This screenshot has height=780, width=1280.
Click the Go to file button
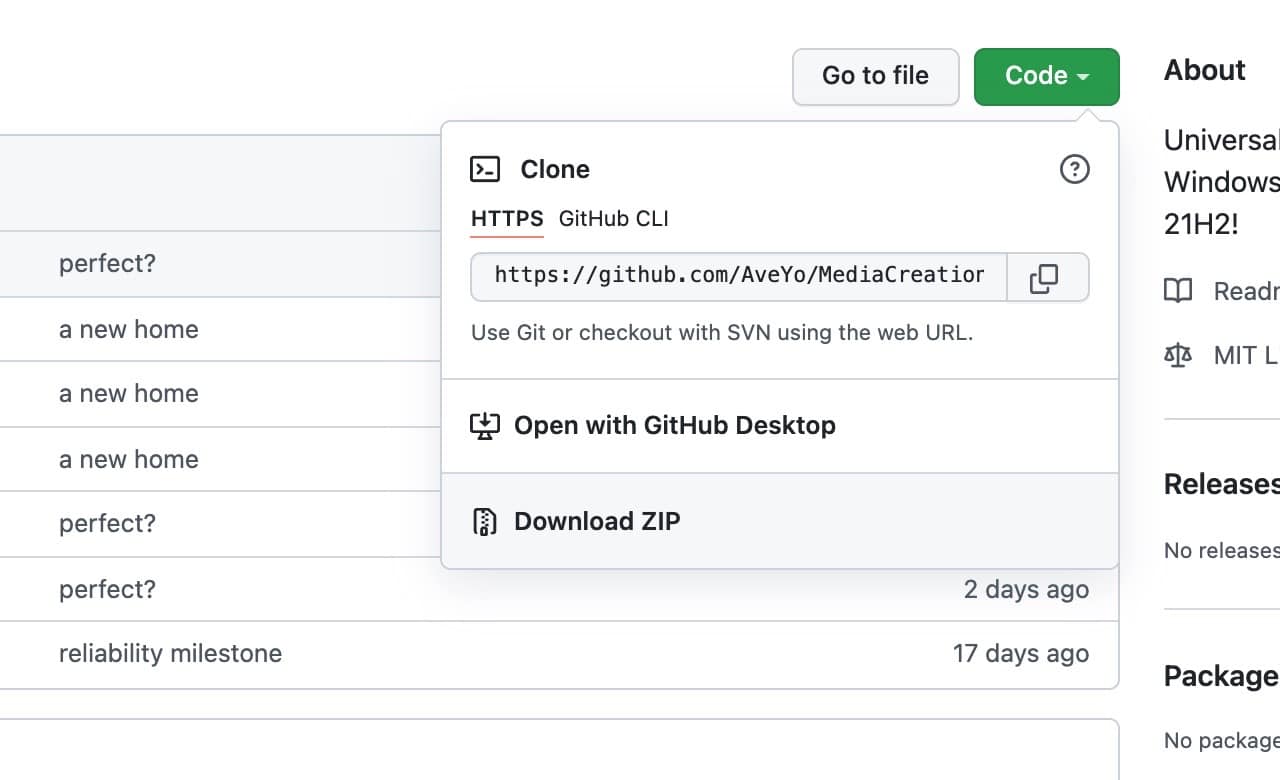coord(875,76)
